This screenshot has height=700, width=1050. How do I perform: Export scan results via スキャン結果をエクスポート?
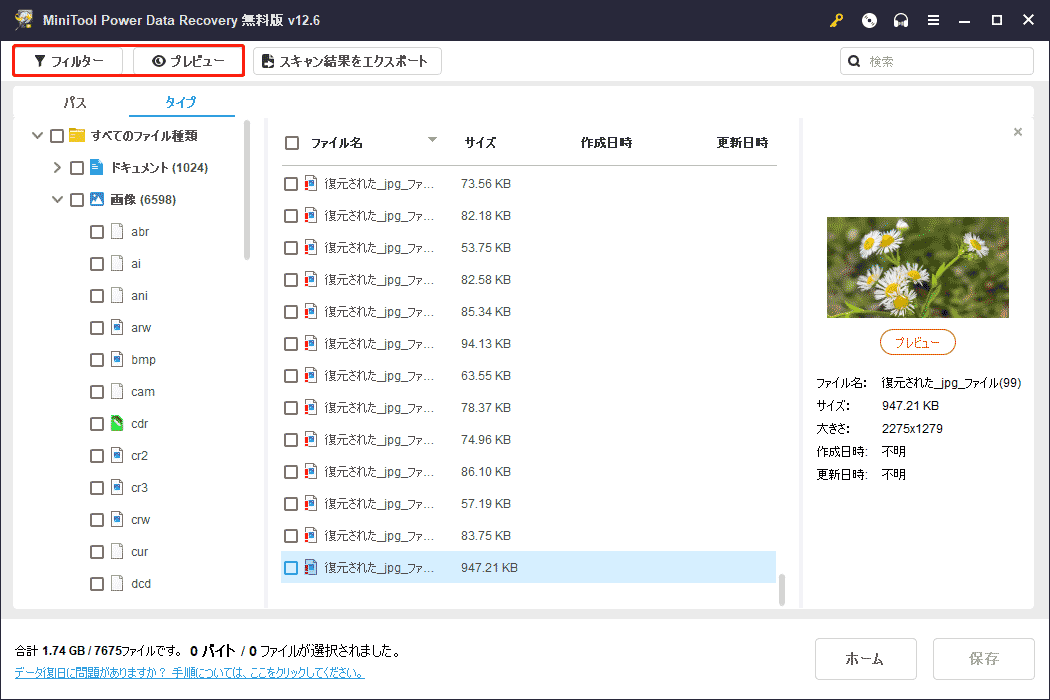347,60
